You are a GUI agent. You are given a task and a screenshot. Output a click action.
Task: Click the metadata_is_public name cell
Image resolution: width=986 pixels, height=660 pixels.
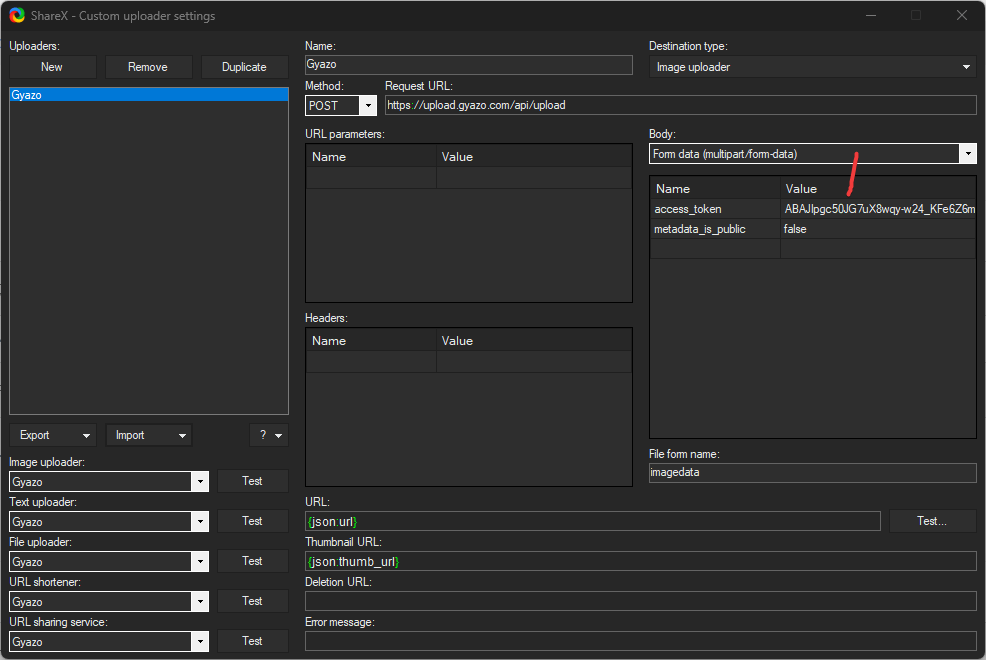(715, 229)
